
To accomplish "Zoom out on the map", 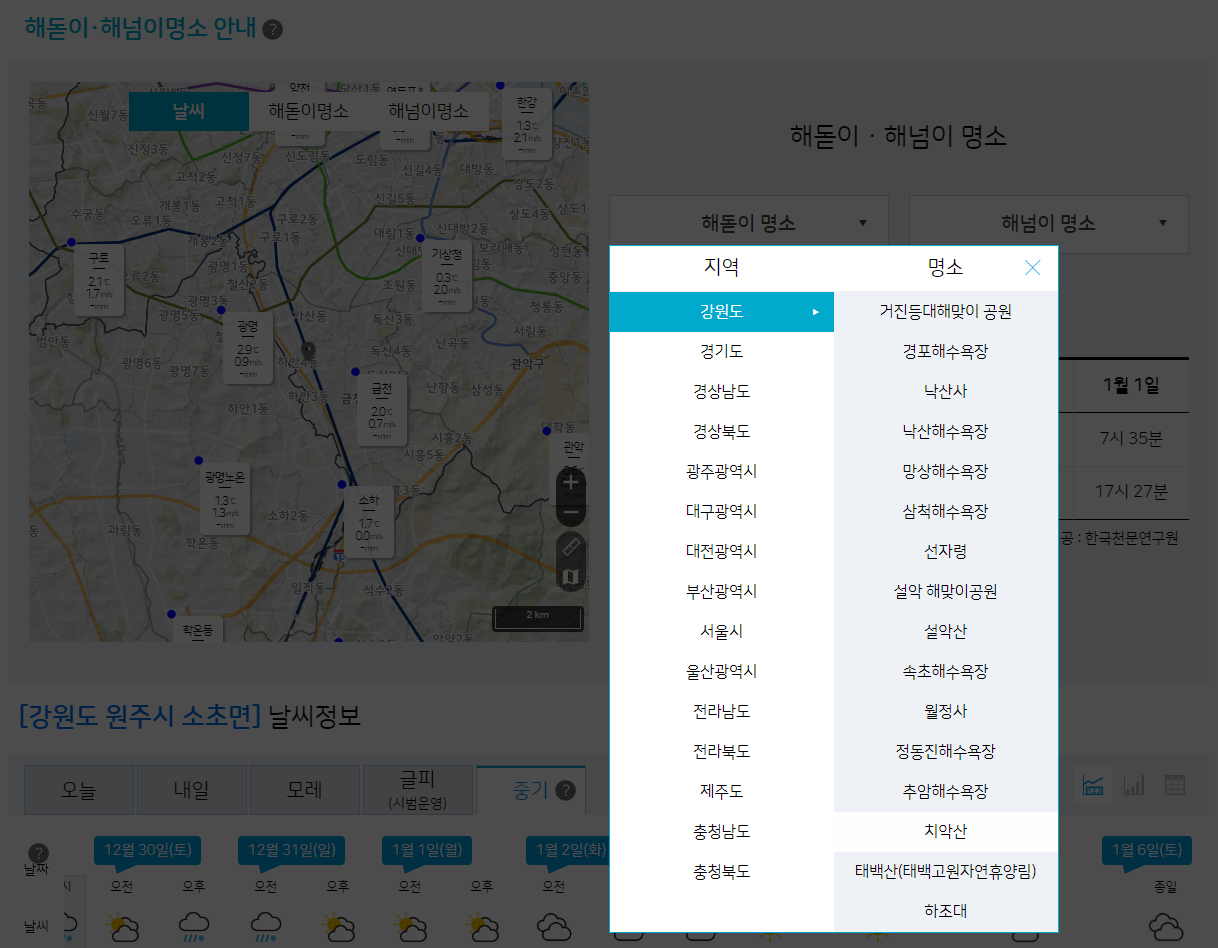I will (x=570, y=512).
